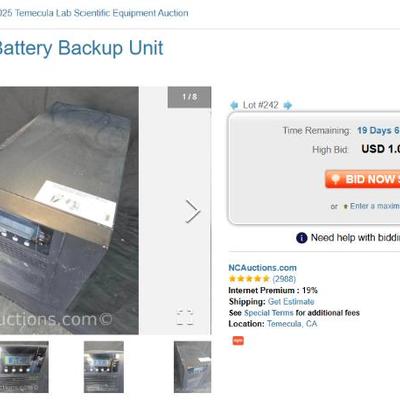400x400 pixels.
Task: Click the BID NOW button
Action: pos(363,179)
